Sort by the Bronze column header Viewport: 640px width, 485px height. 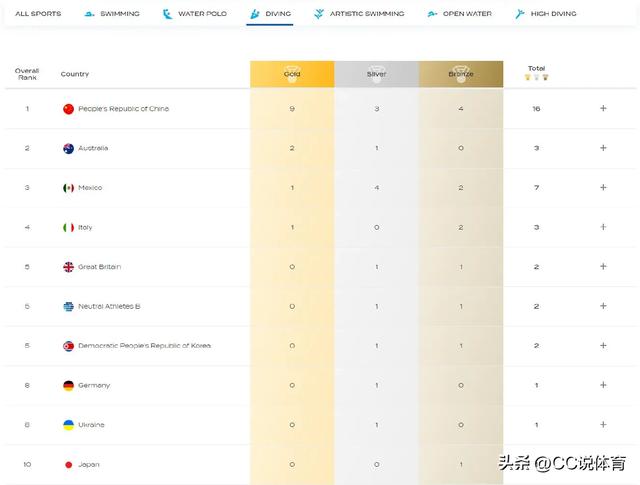(x=461, y=74)
